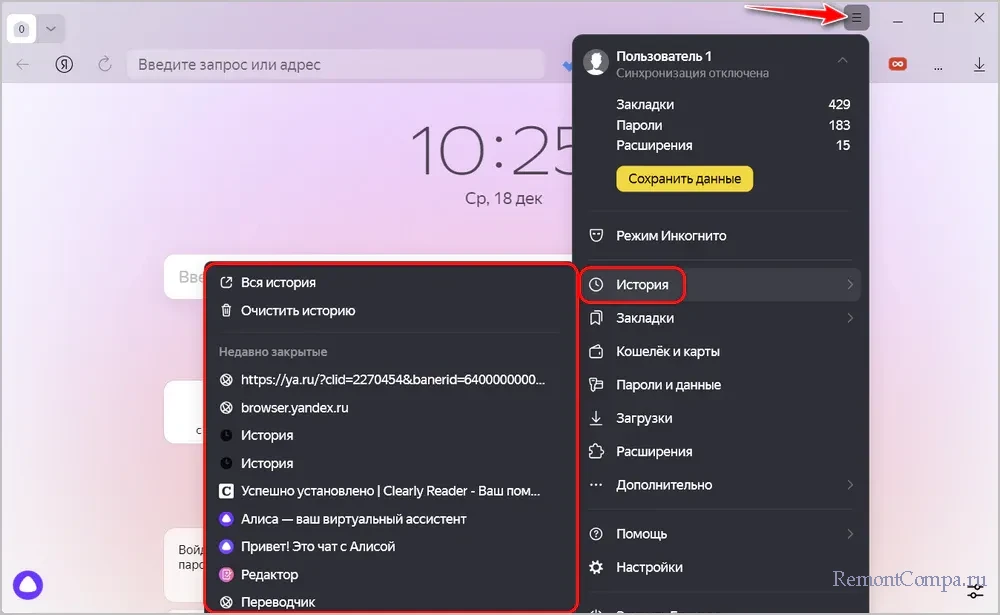Open Пароли count 183
This screenshot has height=615, width=1000.
[733, 125]
